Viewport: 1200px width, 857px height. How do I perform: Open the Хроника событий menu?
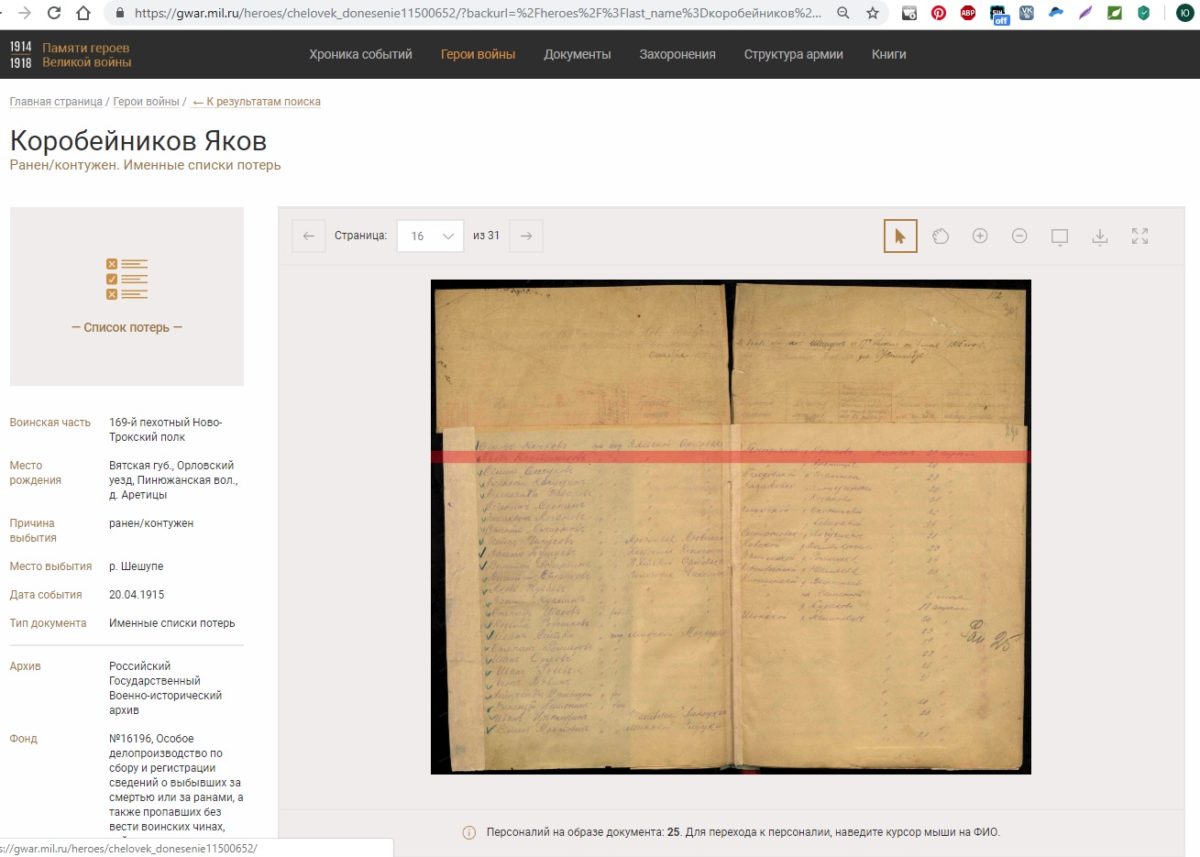point(360,55)
